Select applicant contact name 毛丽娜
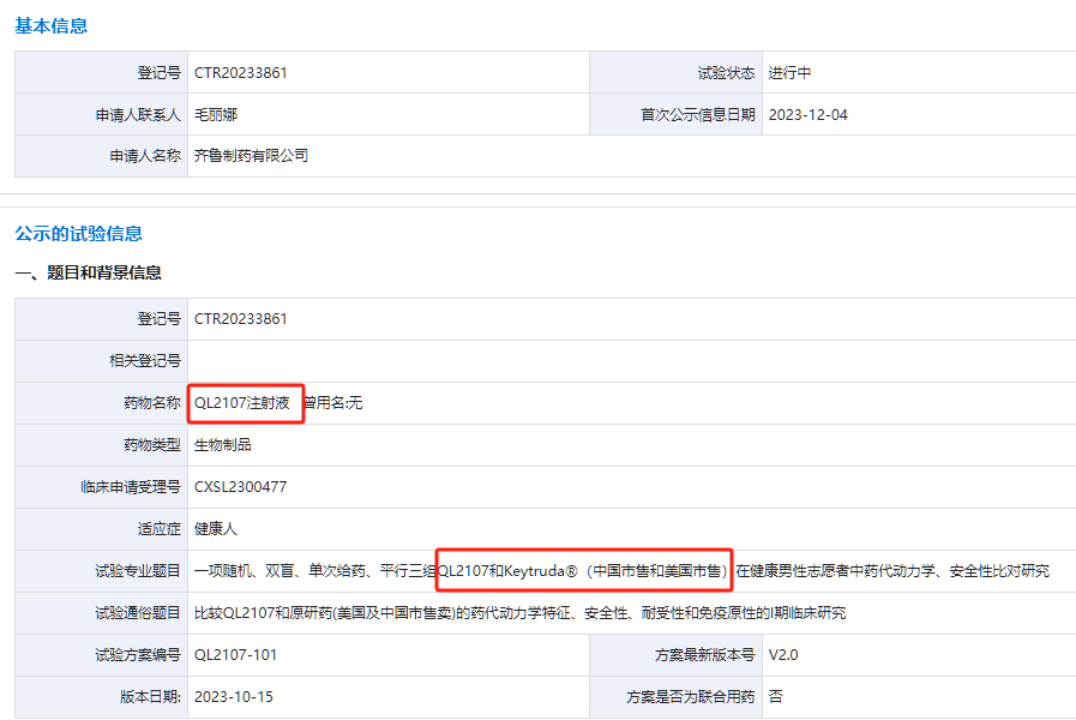This screenshot has width=1076, height=720. [216, 115]
